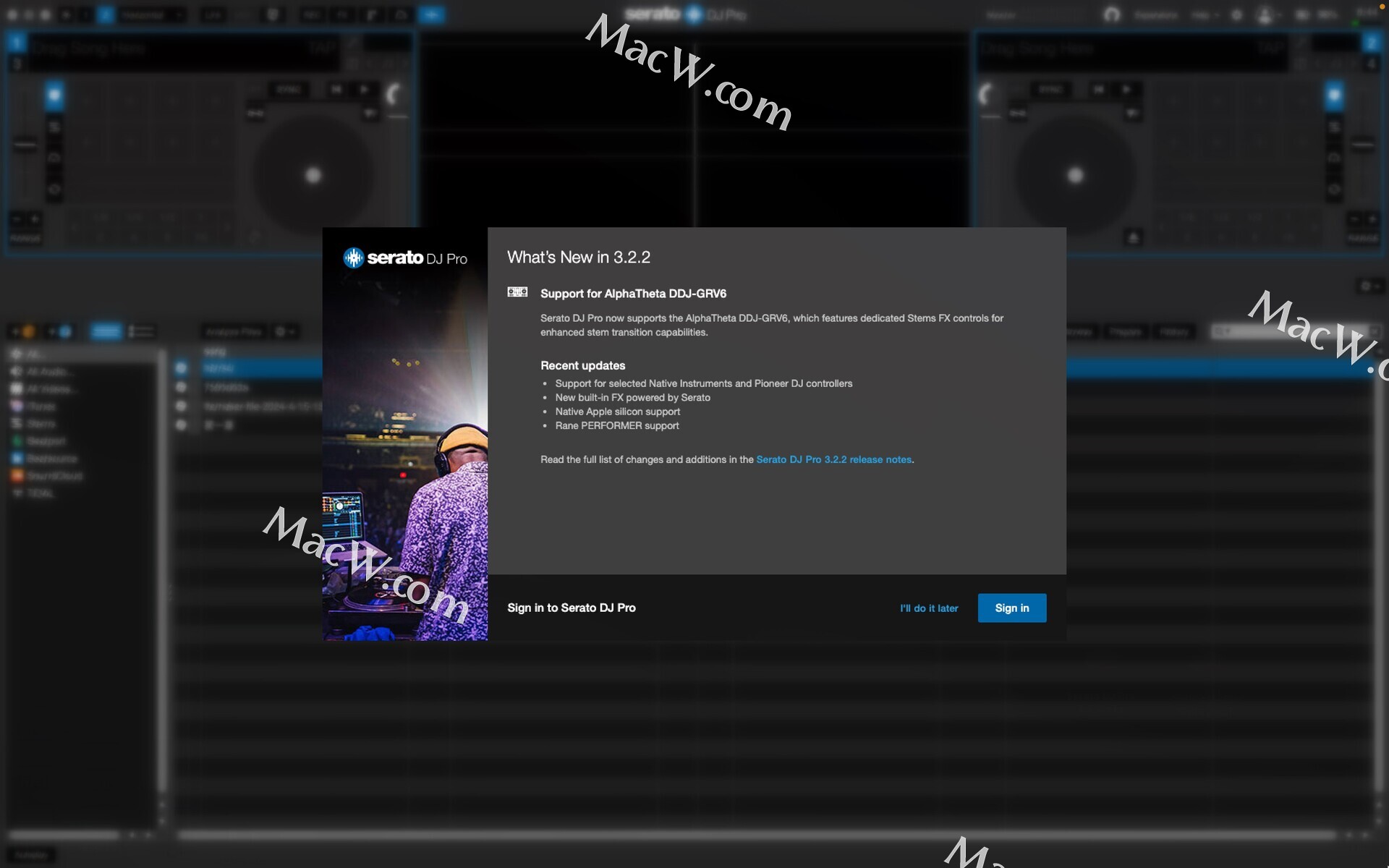Screen dimensions: 1389x868
Task: Click the left deck platter
Action: pyautogui.click(x=313, y=175)
